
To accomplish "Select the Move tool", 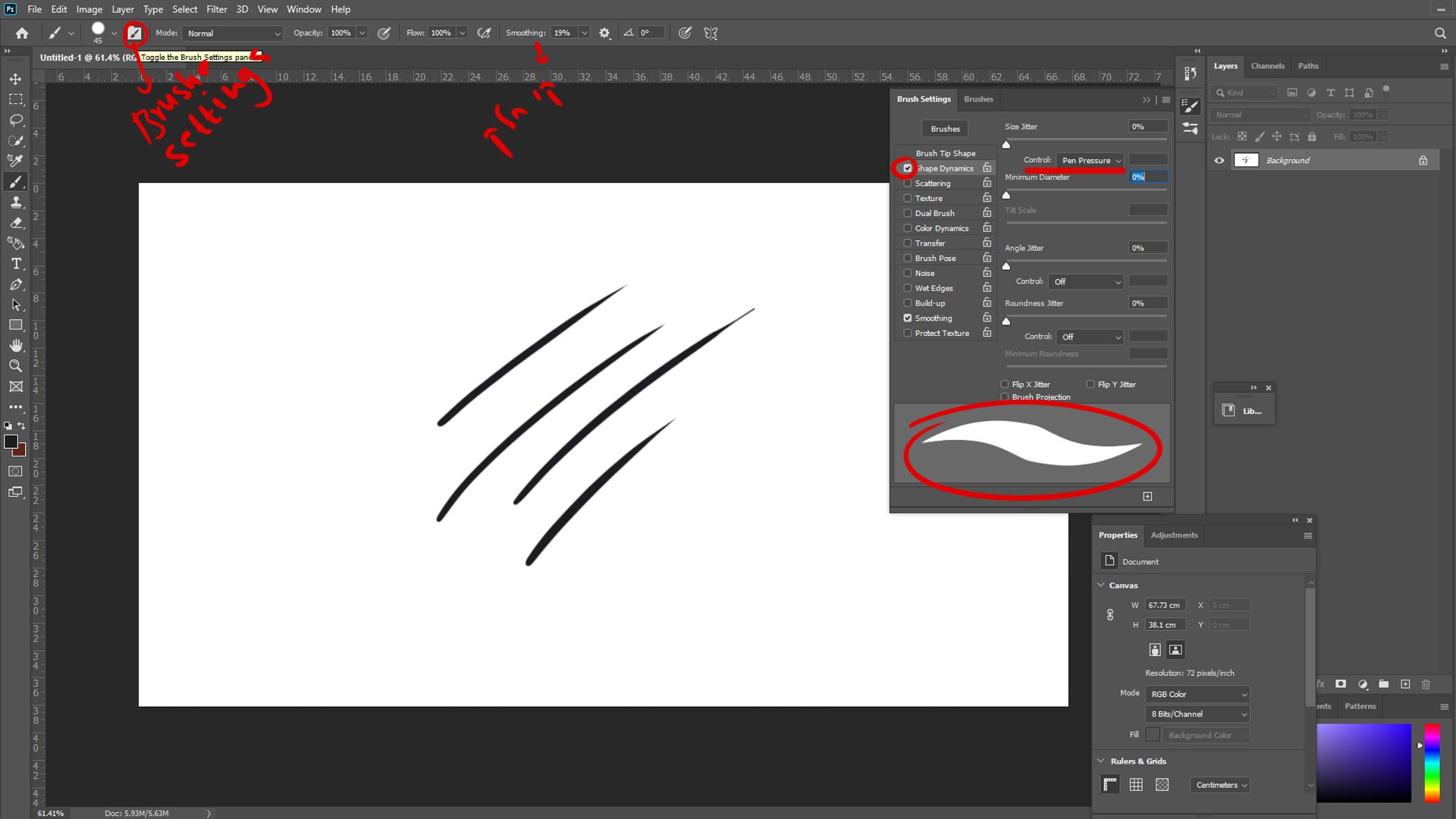I will coord(15,79).
